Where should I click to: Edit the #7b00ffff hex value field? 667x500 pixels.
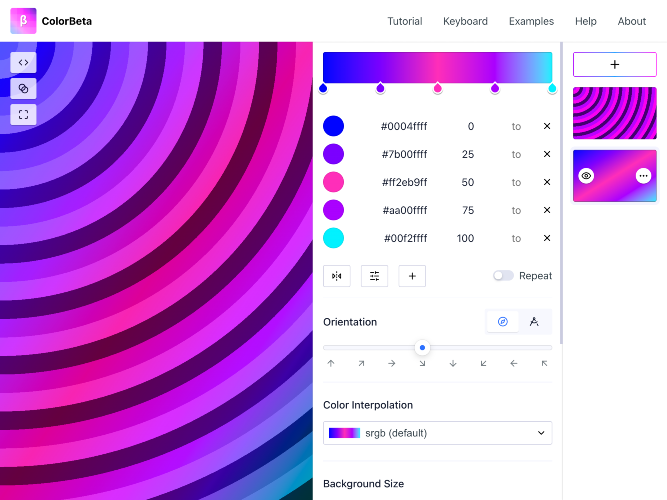[x=404, y=154]
